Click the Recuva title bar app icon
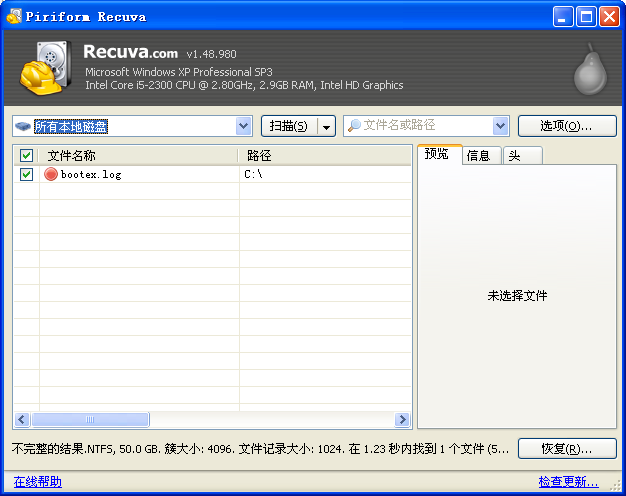 (14, 16)
